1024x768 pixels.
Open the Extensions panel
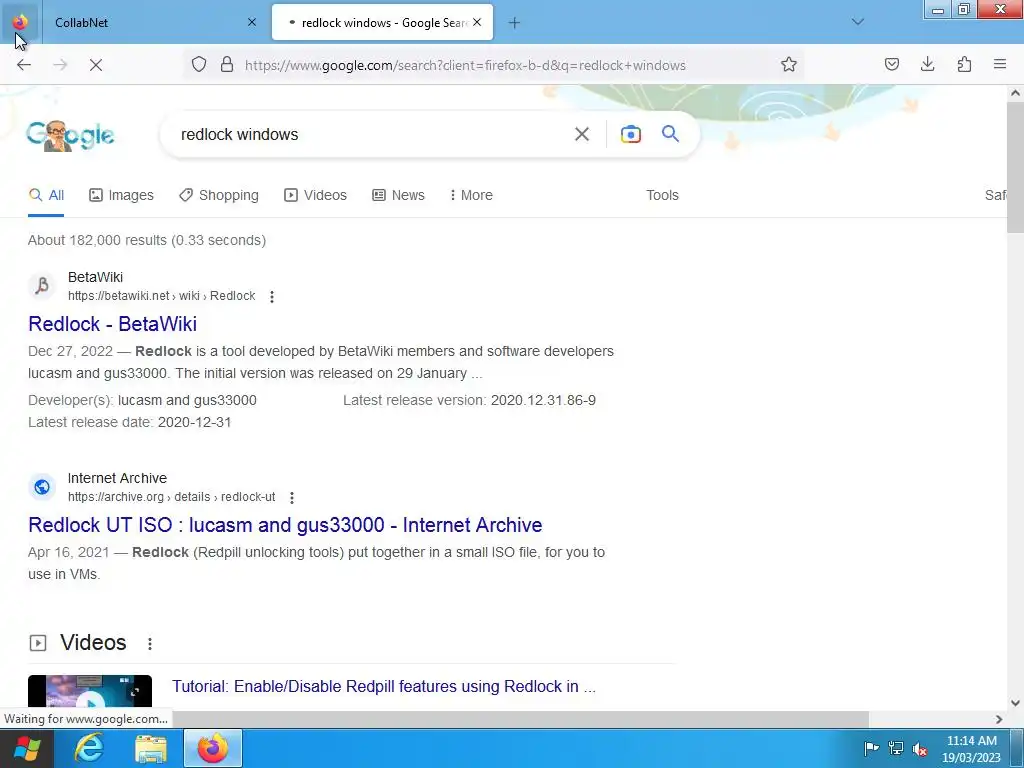[x=964, y=64]
